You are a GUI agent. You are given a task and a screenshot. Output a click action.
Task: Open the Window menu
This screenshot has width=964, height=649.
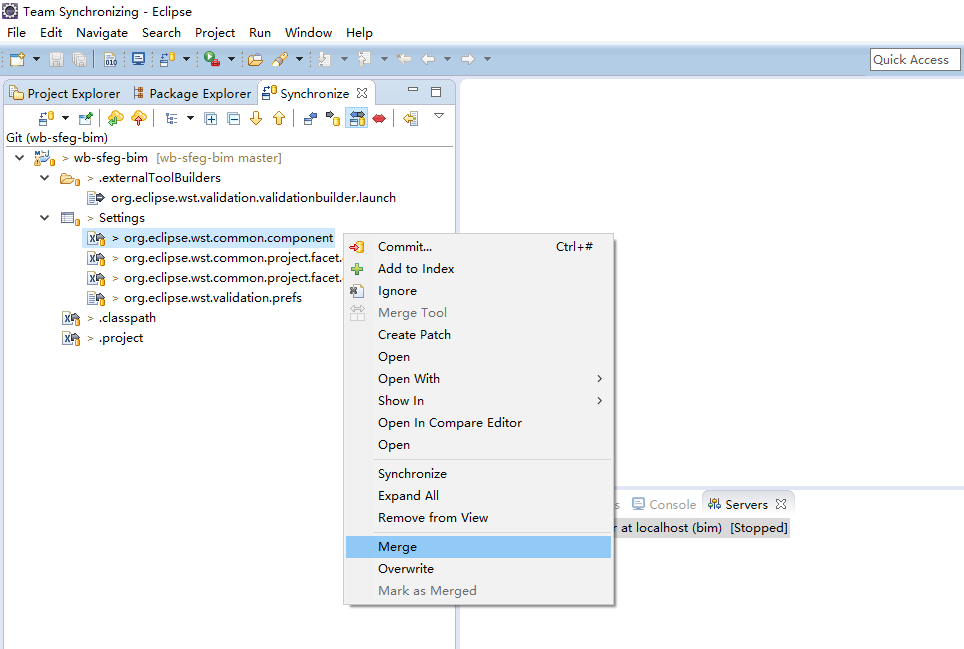pos(308,33)
